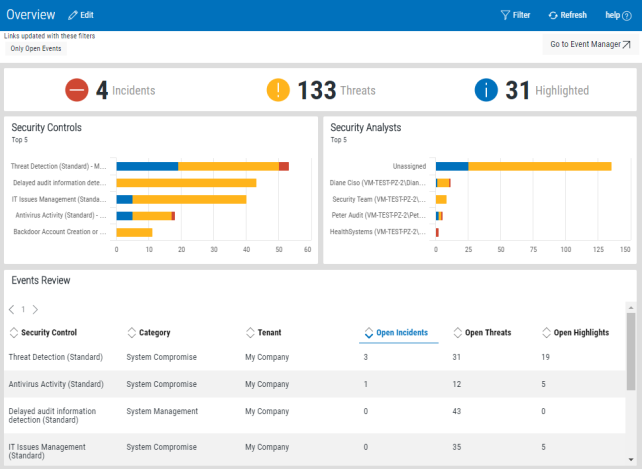The image size is (642, 469).
Task: Click the blue Highlighted info icon
Action: pos(486,90)
